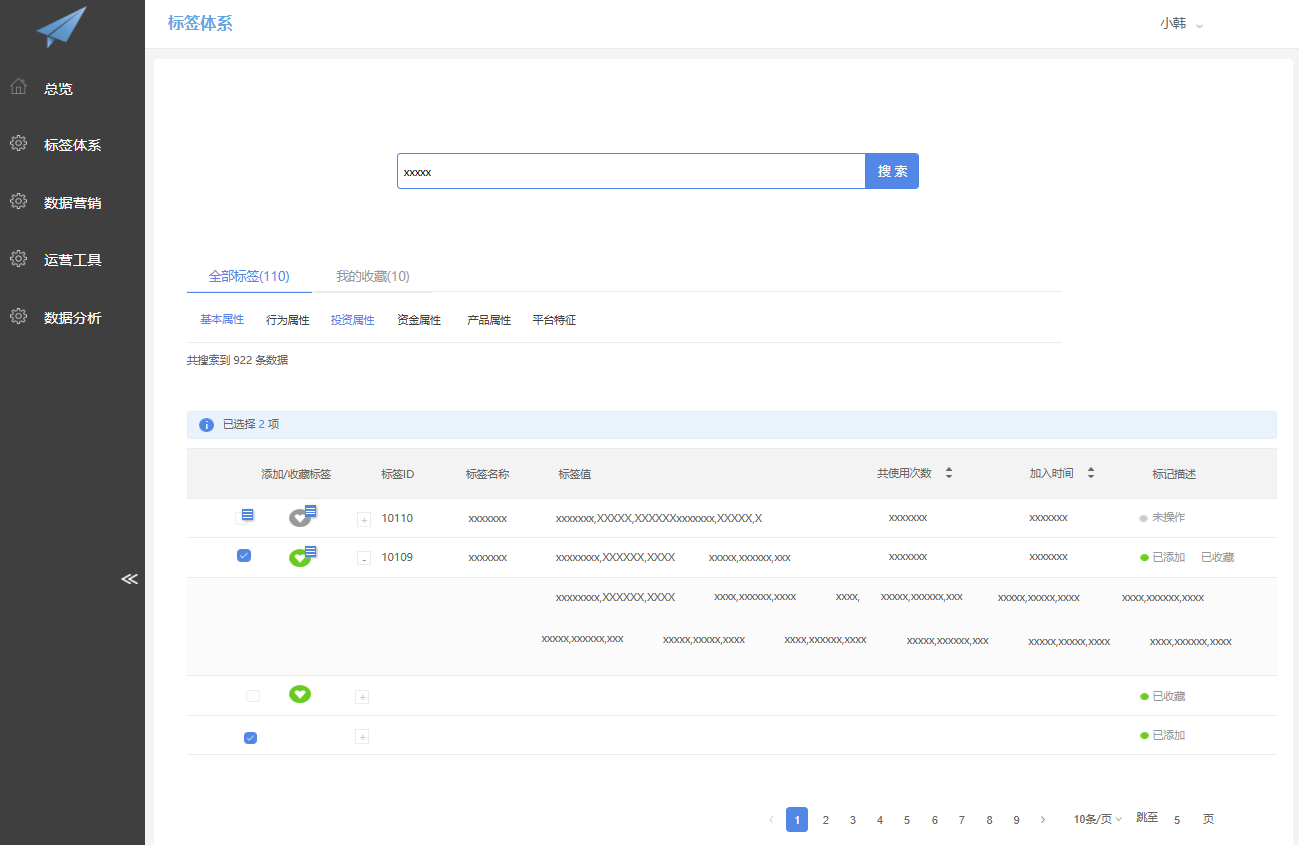The width and height of the screenshot is (1299, 845).
Task: Open 数据分析 in sidebar menu
Action: 72,318
